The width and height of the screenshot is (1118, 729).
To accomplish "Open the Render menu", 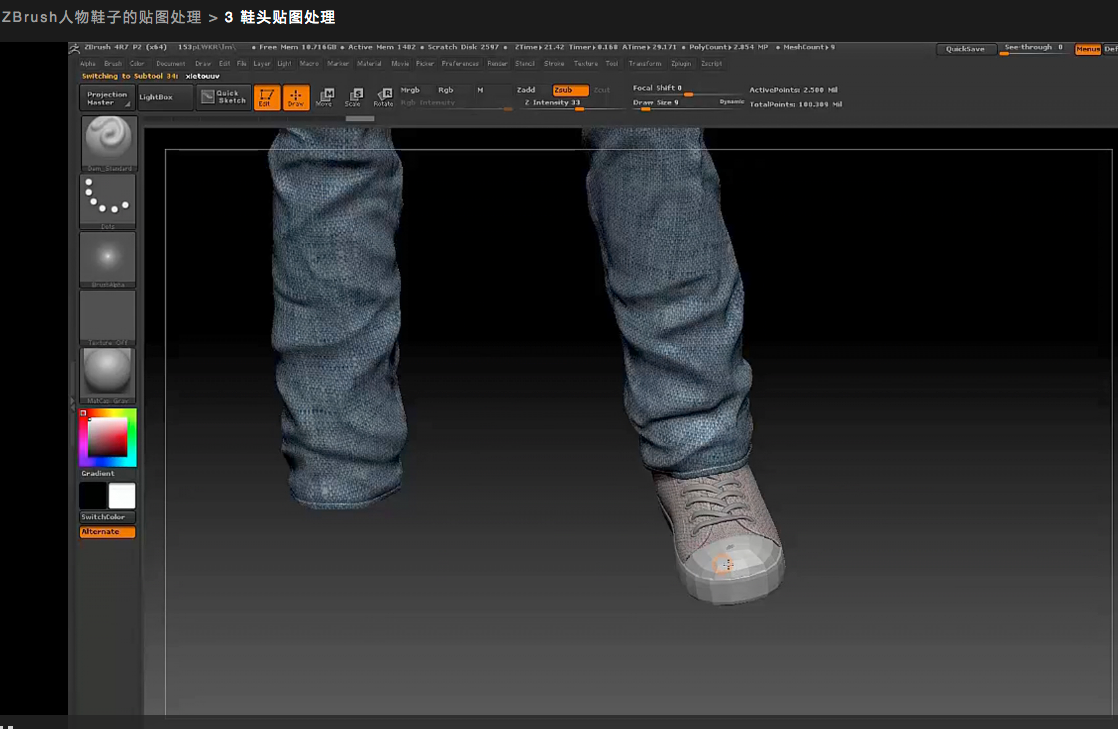I will pyautogui.click(x=497, y=63).
